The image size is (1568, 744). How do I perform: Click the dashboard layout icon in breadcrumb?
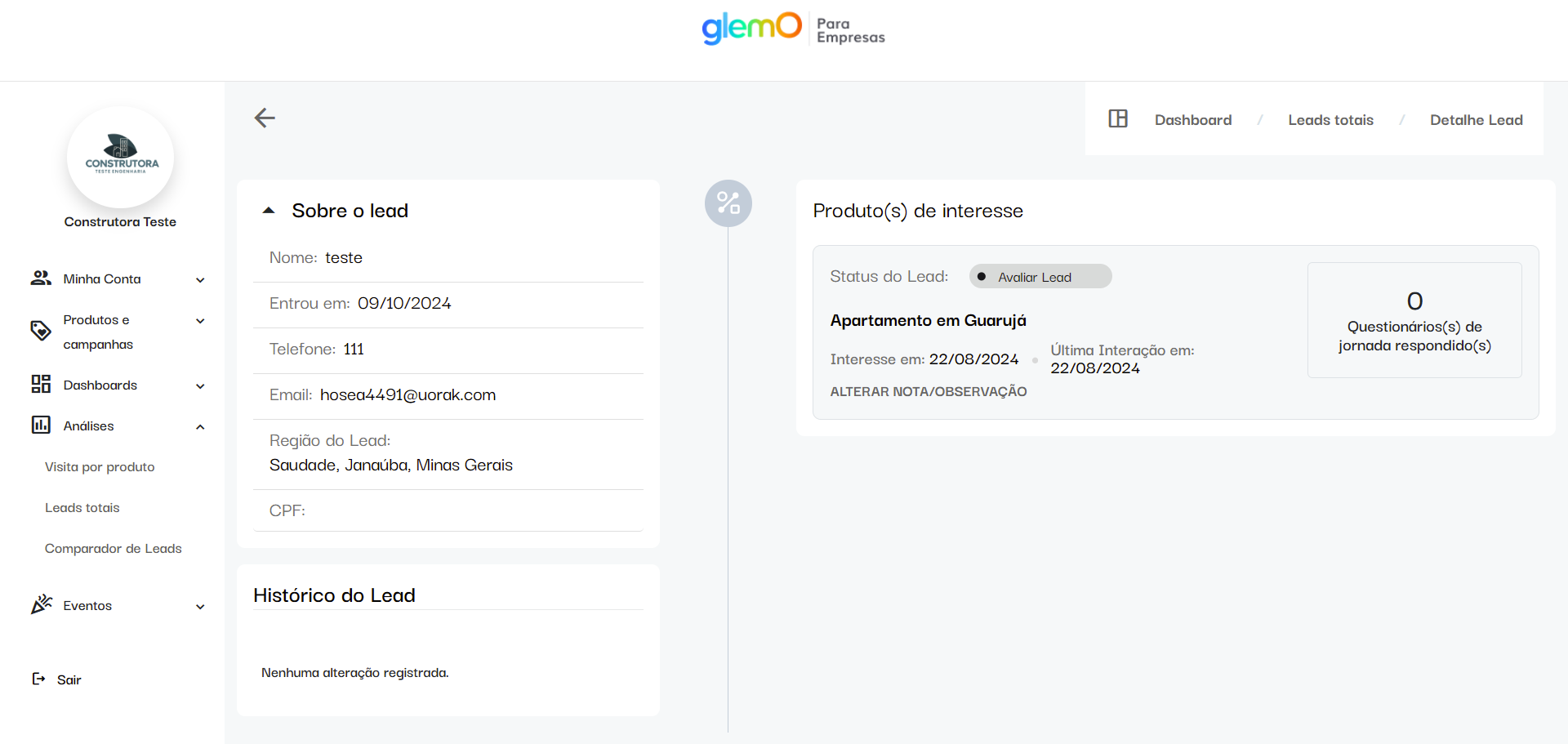click(x=1118, y=119)
